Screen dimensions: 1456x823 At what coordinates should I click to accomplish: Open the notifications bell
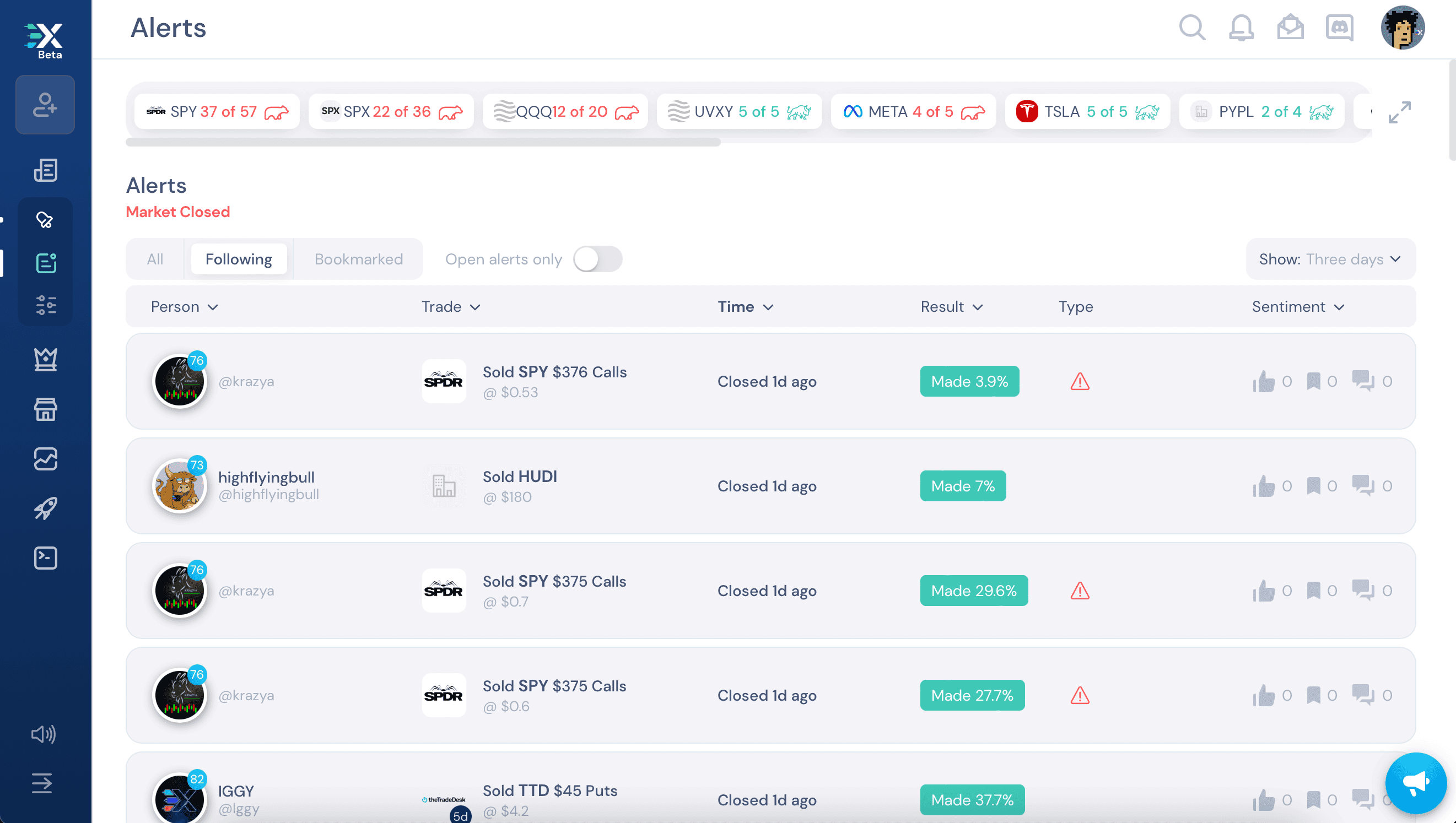tap(1241, 28)
